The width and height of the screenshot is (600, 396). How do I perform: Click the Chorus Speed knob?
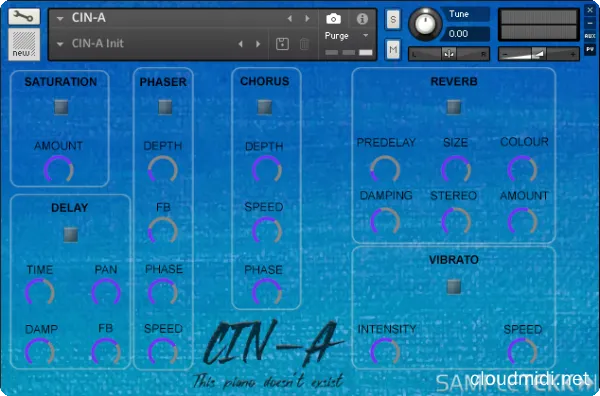pos(267,231)
